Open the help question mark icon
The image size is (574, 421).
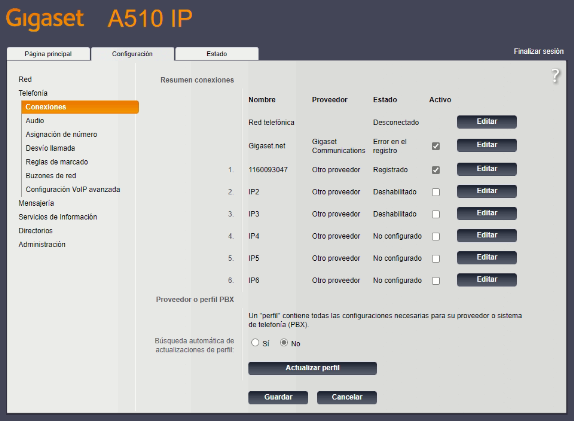tap(555, 76)
